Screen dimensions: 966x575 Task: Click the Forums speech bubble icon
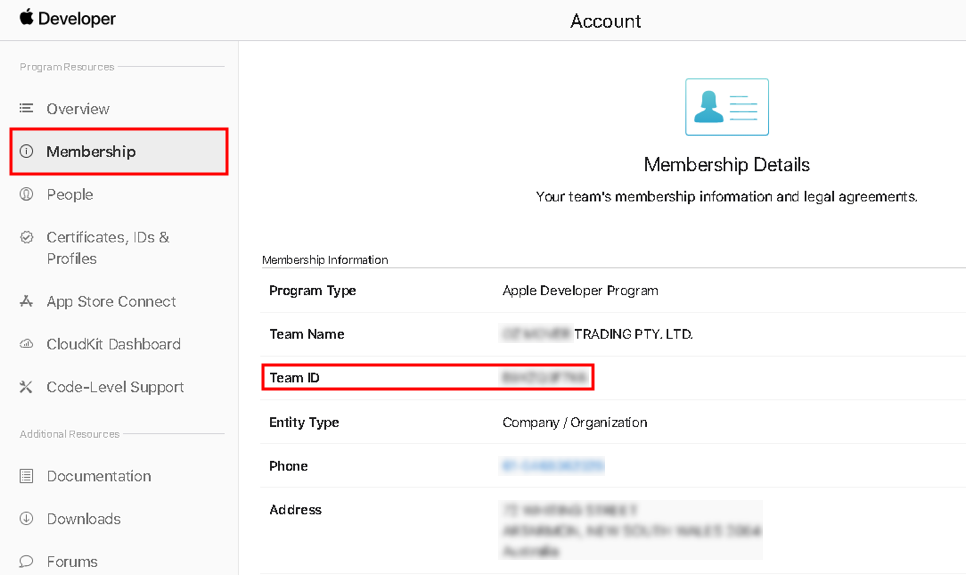tap(26, 561)
